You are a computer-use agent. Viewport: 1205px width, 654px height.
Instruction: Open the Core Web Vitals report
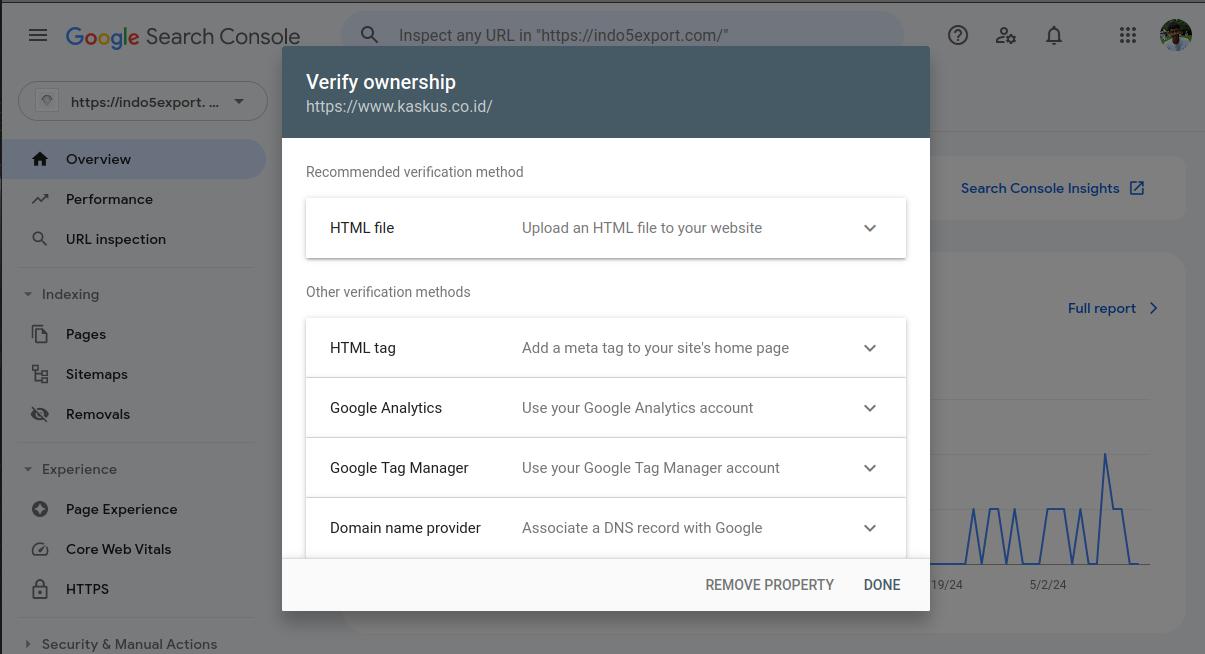(133, 549)
